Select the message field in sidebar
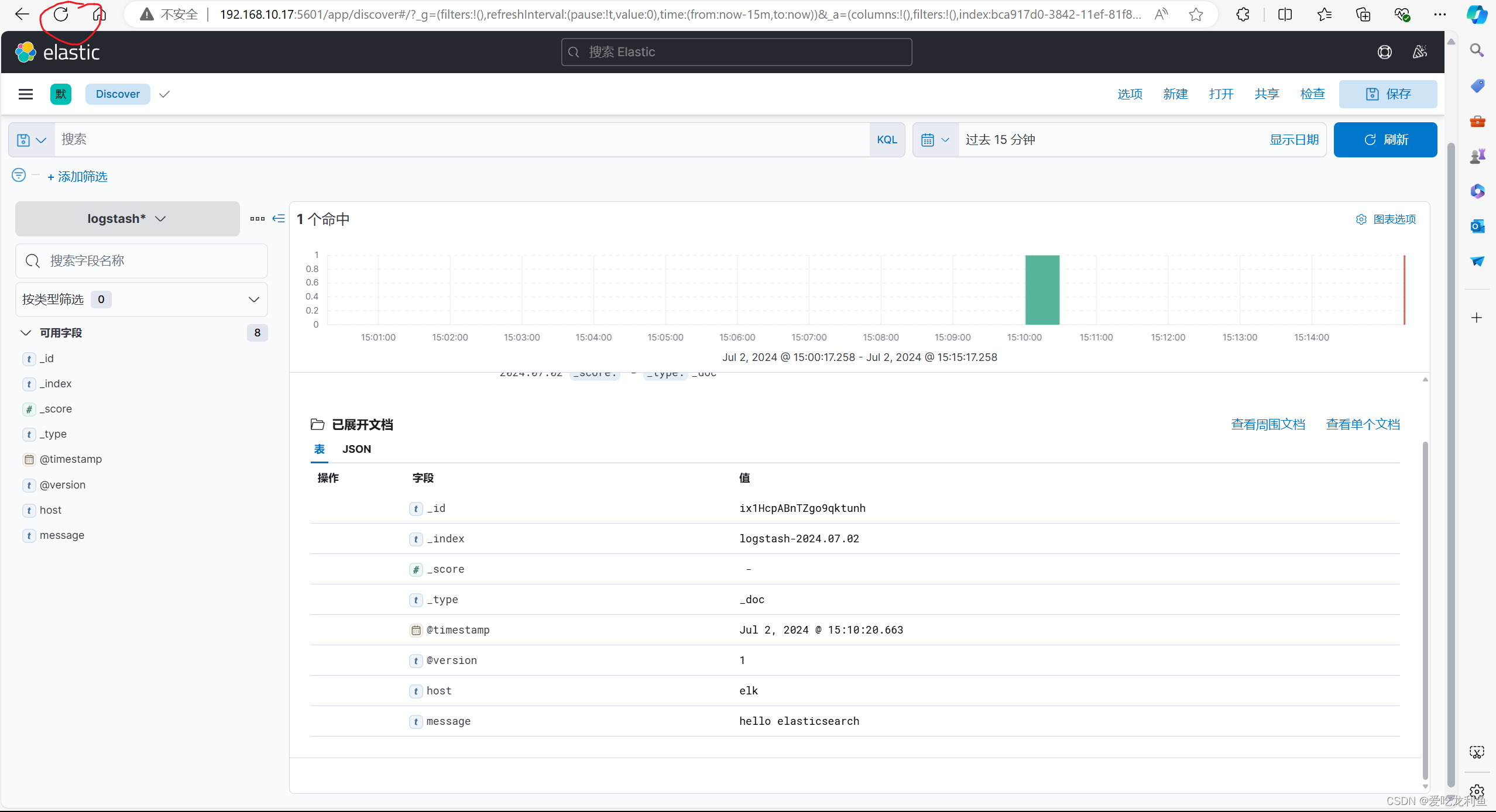 [x=62, y=535]
